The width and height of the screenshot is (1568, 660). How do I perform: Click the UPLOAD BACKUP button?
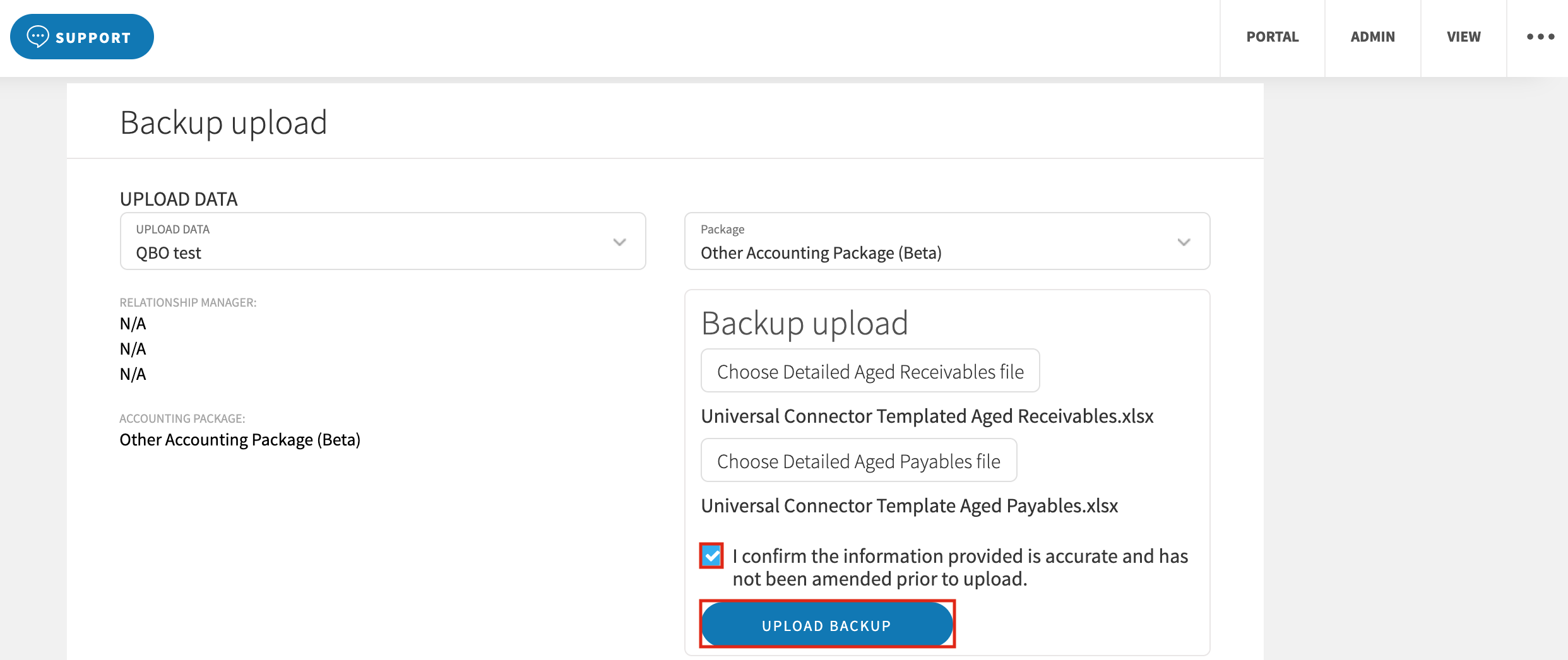point(827,625)
